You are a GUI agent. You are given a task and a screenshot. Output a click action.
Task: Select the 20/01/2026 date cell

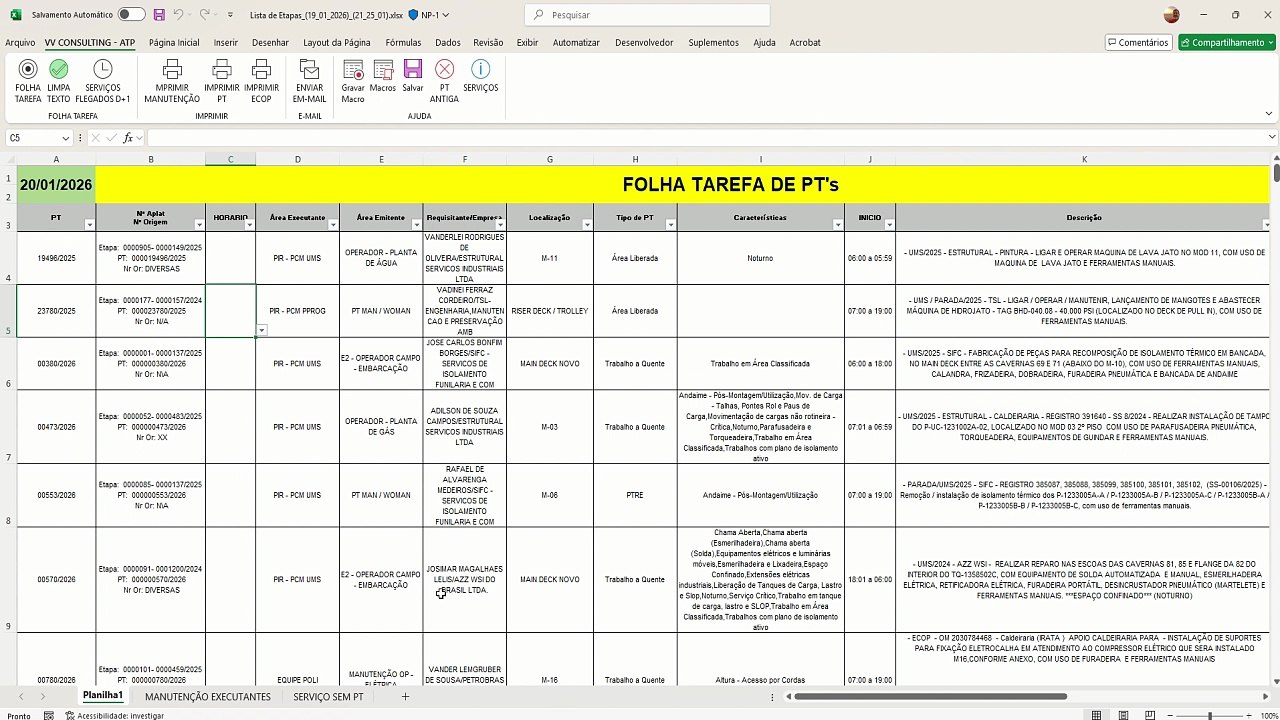[x=56, y=185]
